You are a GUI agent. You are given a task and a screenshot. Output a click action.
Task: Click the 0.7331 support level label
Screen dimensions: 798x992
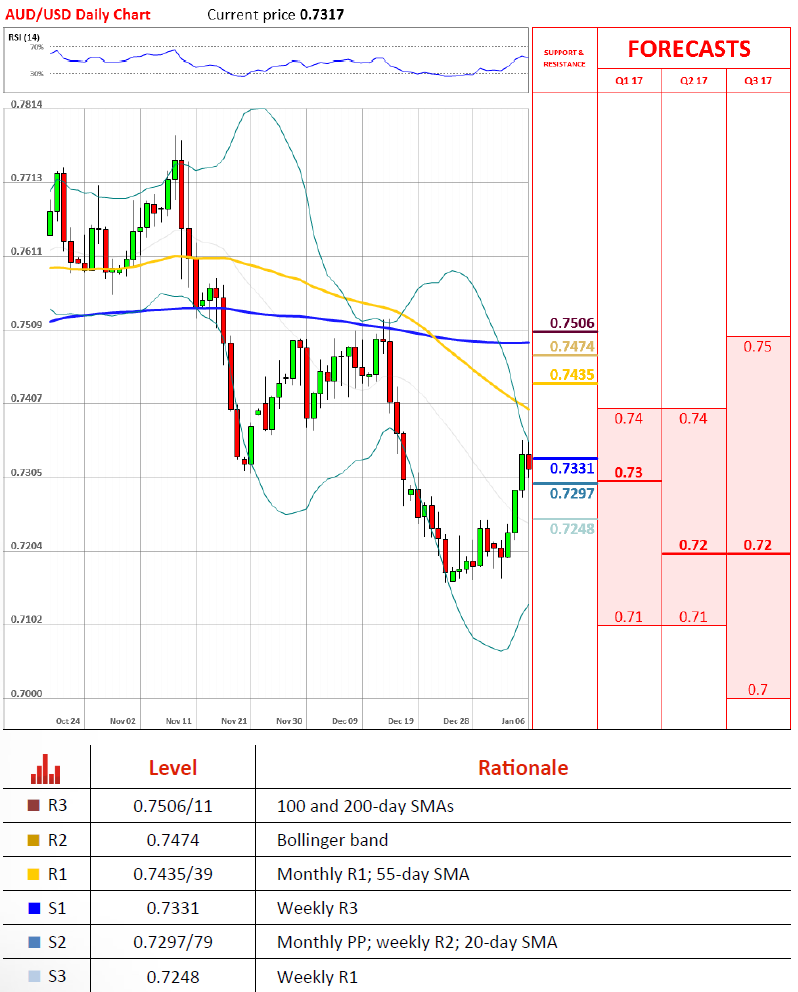coord(572,468)
